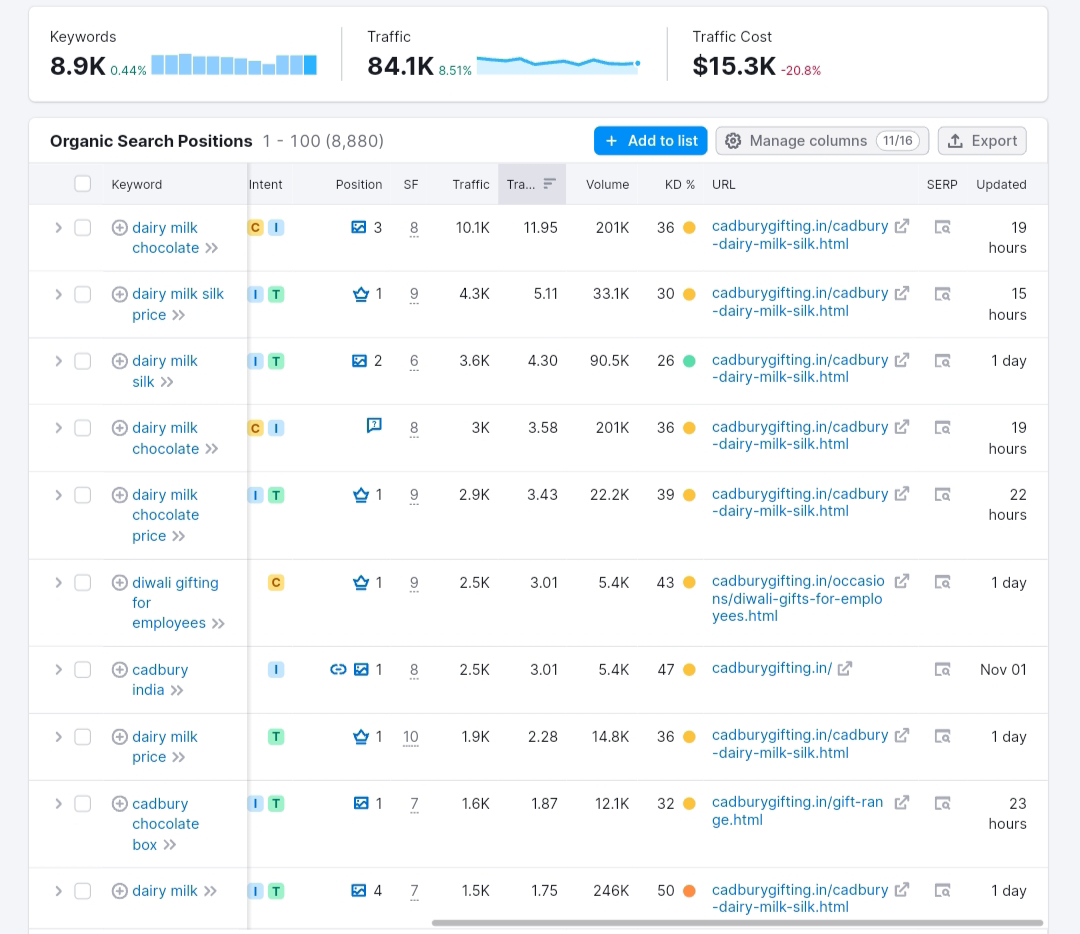Open SERP features count 10 for 'dairy milk price'
The width and height of the screenshot is (1080, 934).
point(411,737)
